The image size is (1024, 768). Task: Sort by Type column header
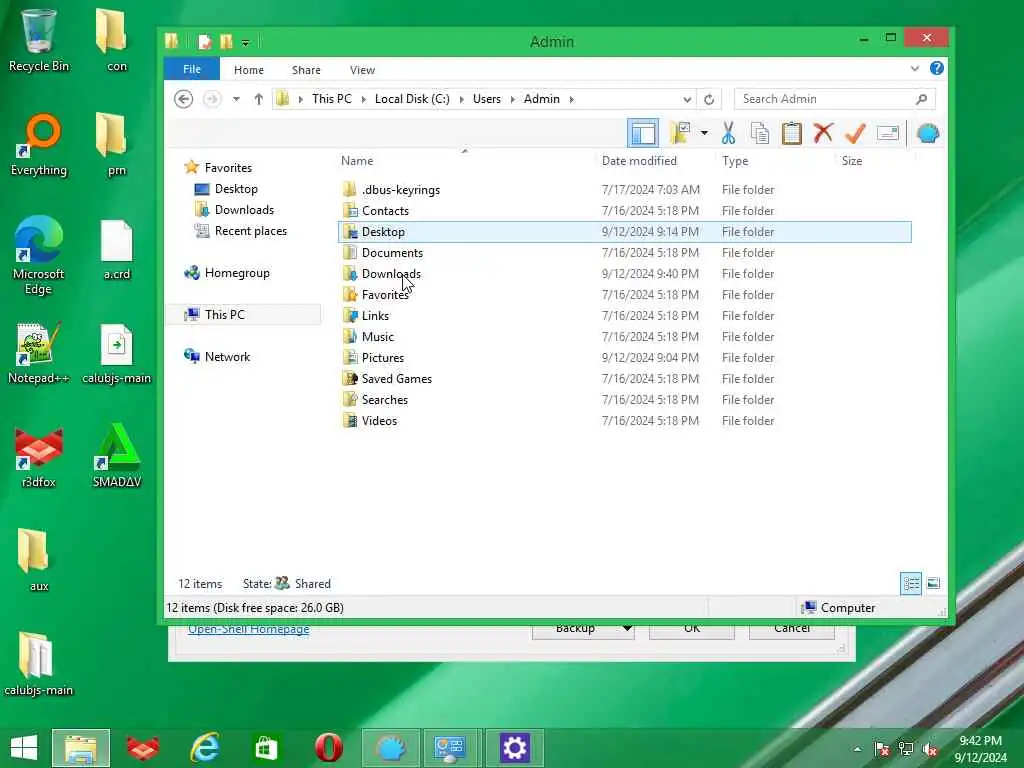click(x=735, y=161)
